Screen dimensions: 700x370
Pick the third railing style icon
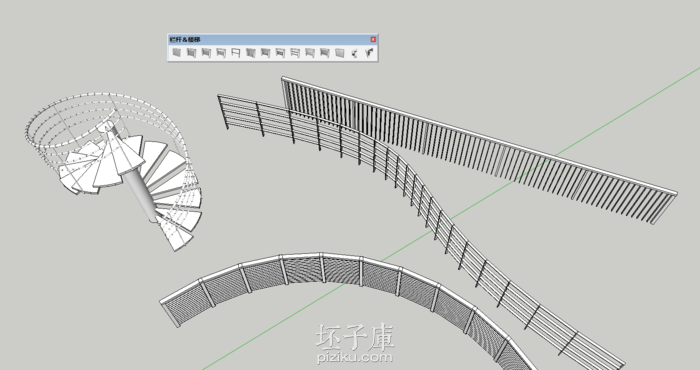pos(206,53)
